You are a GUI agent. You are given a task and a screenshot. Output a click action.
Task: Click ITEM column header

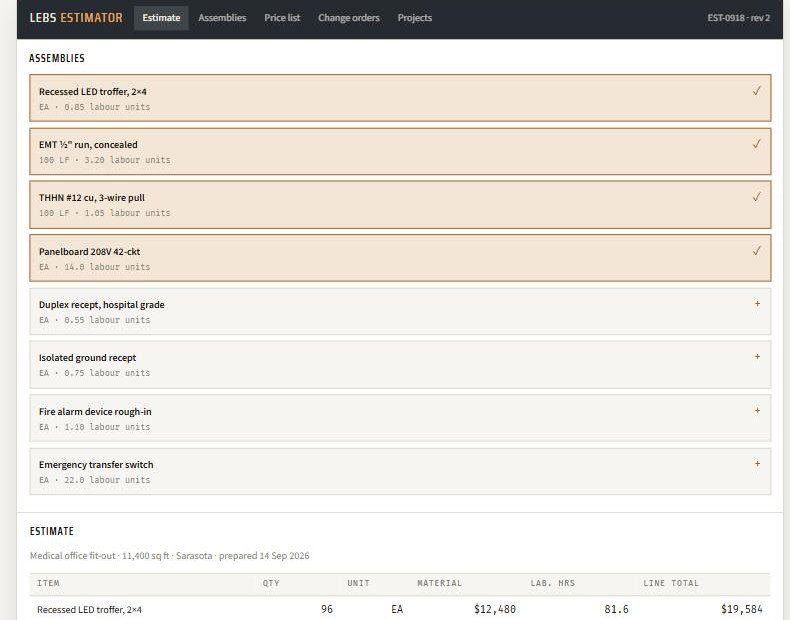[x=48, y=583]
